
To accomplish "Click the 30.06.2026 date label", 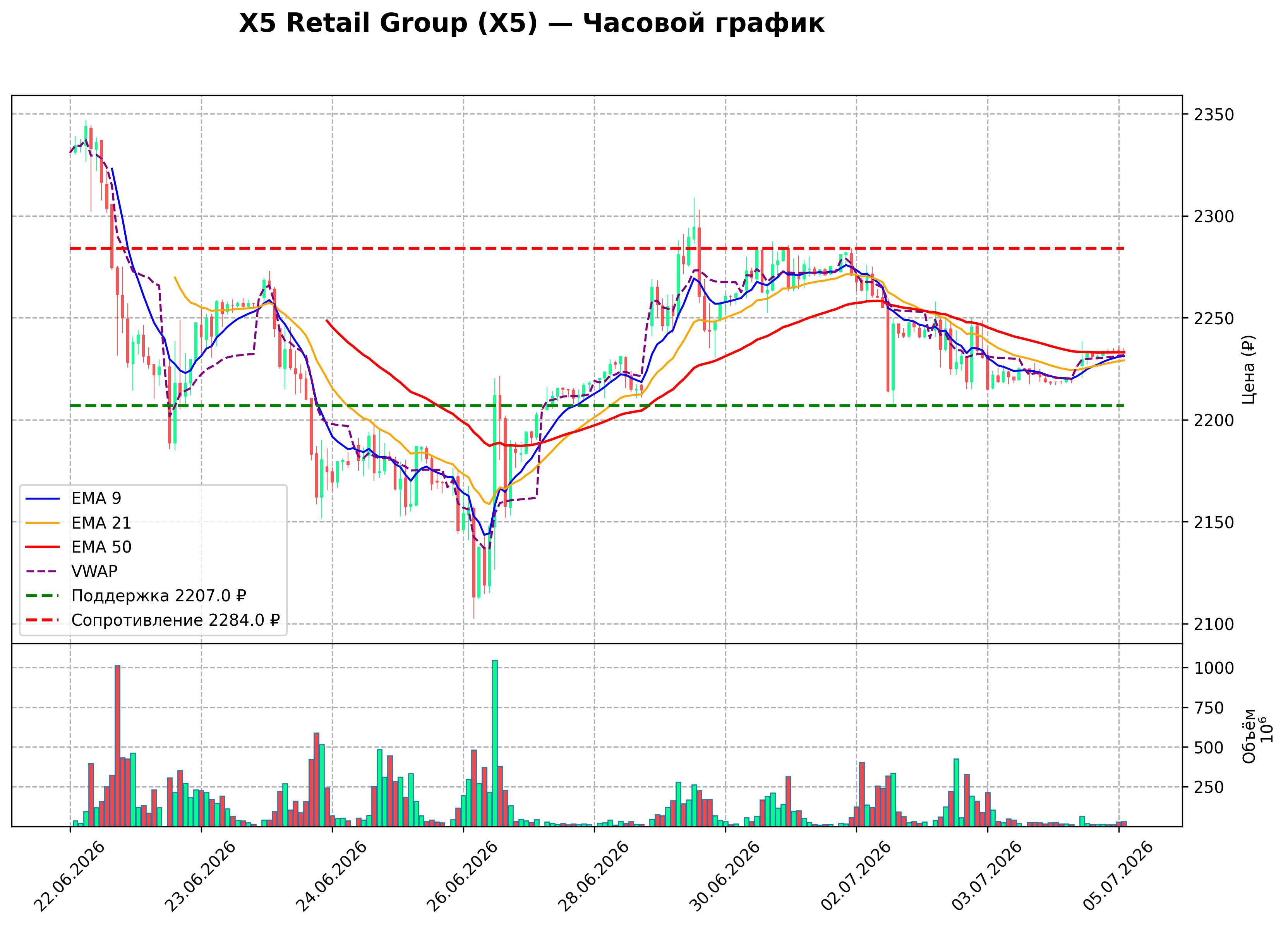I will pyautogui.click(x=725, y=877).
